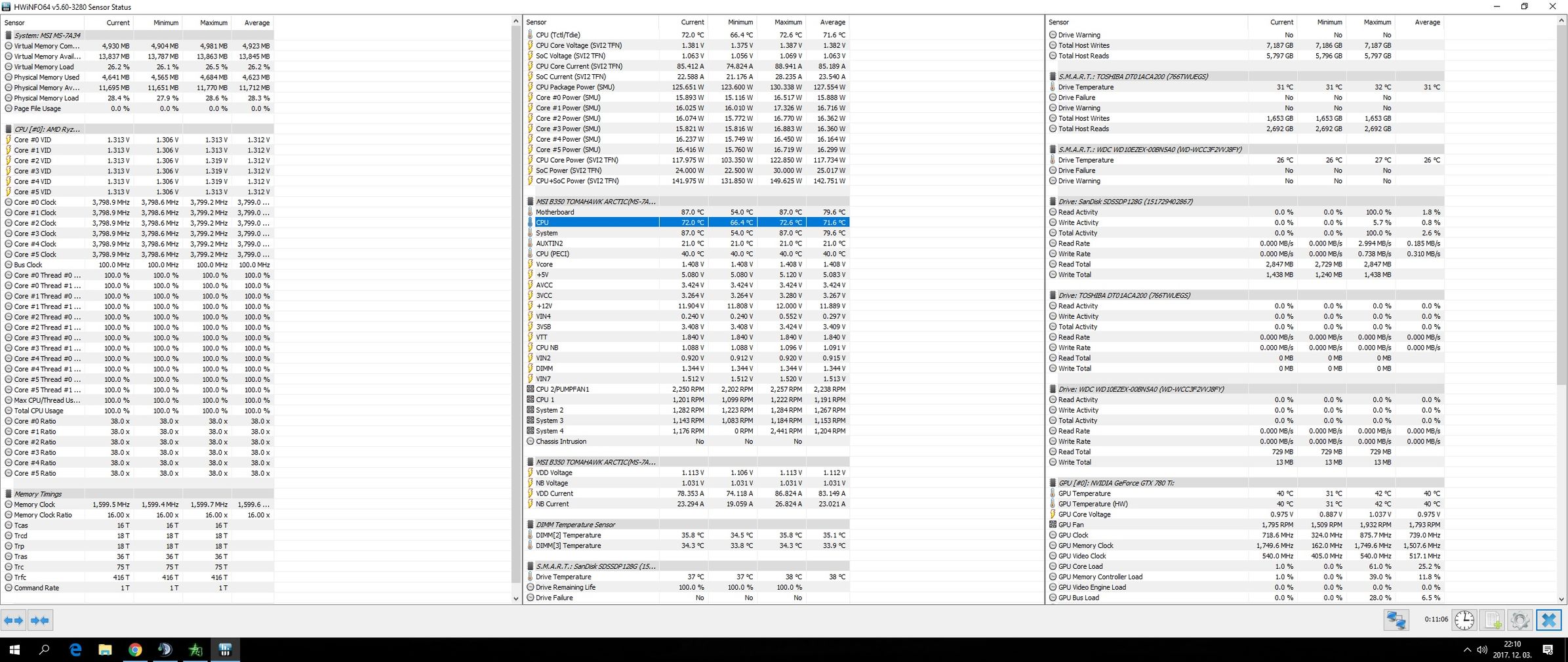Select the 'GPU Video Engine Load' row
The width and height of the screenshot is (1568, 662).
point(1245,587)
